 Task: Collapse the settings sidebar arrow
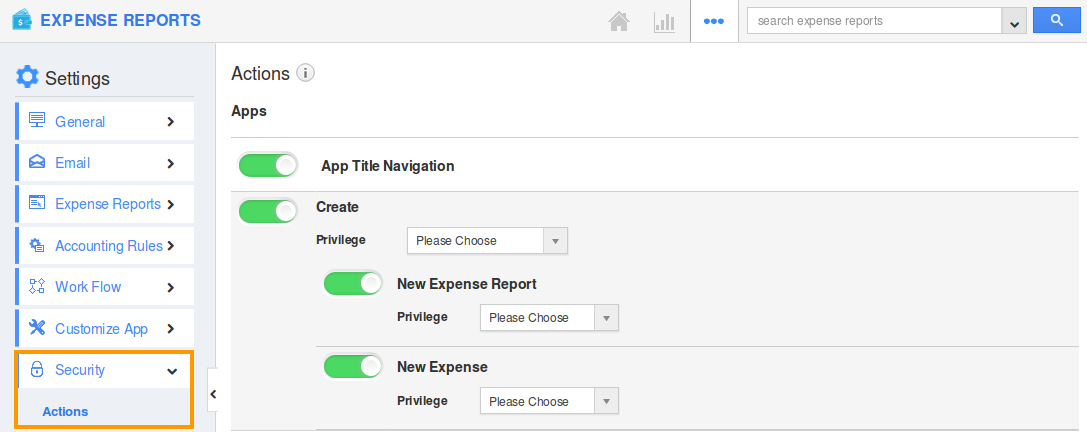(213, 394)
